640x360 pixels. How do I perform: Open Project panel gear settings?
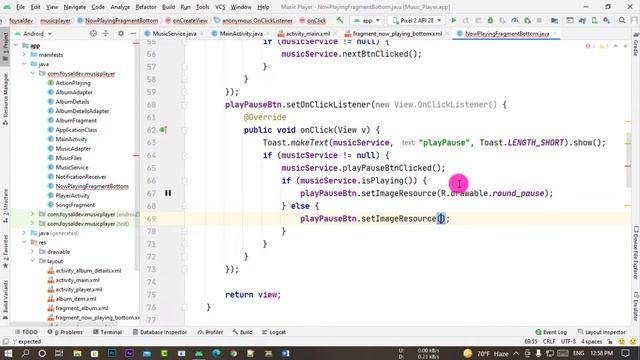tap(121, 33)
